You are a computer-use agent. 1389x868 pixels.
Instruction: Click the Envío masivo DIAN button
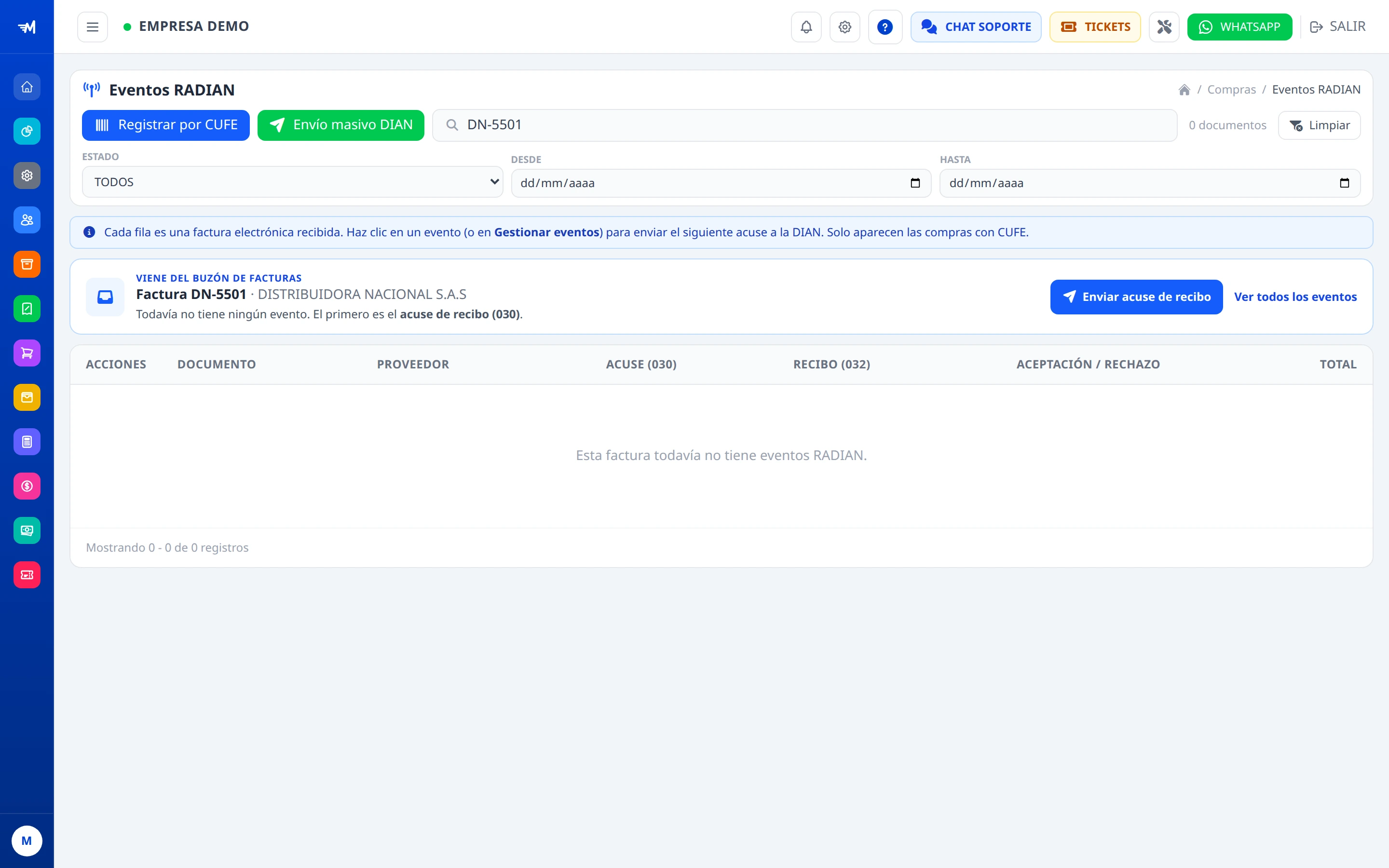[341, 125]
